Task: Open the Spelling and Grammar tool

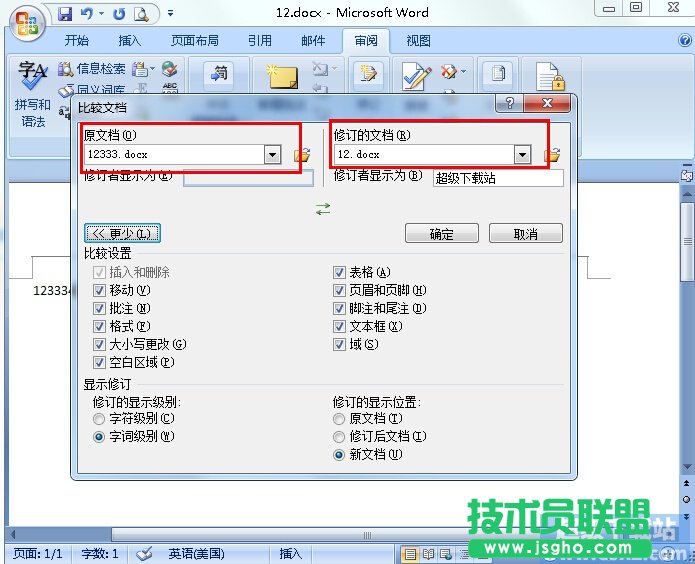Action: [x=31, y=99]
